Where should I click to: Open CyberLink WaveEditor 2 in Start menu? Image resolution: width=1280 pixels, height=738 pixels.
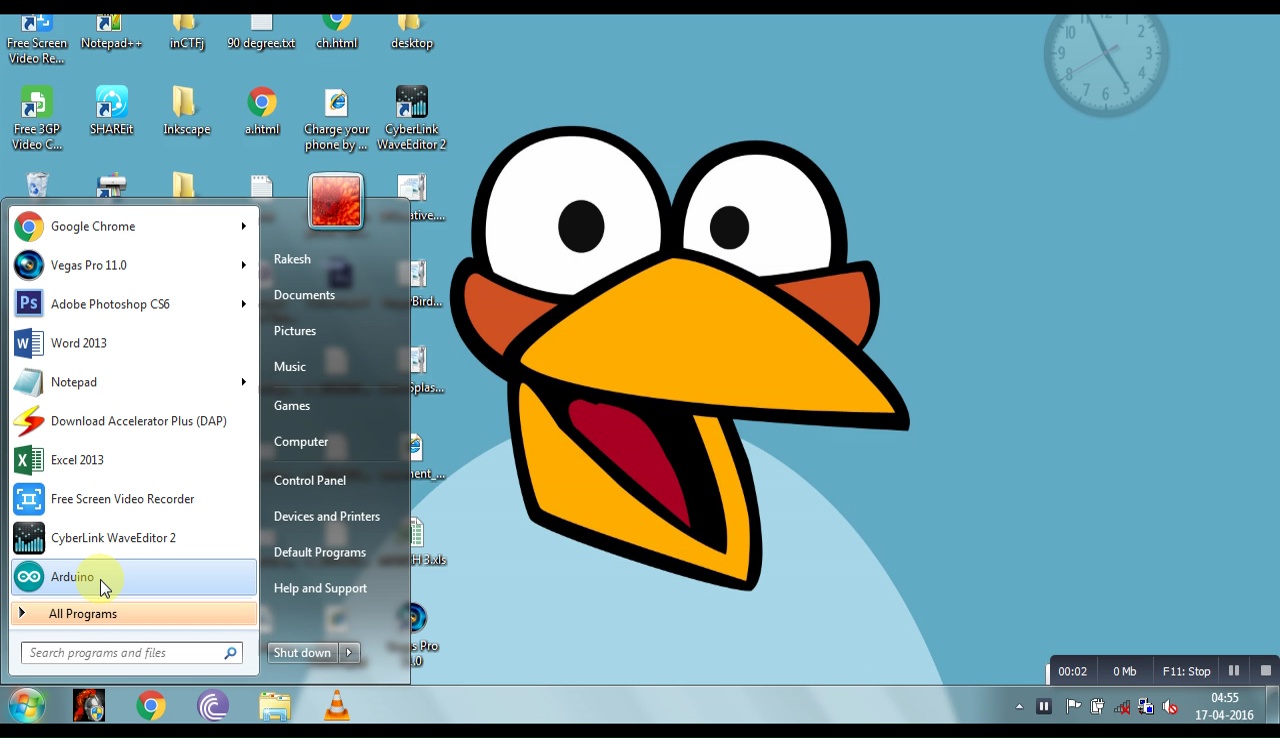coord(134,539)
